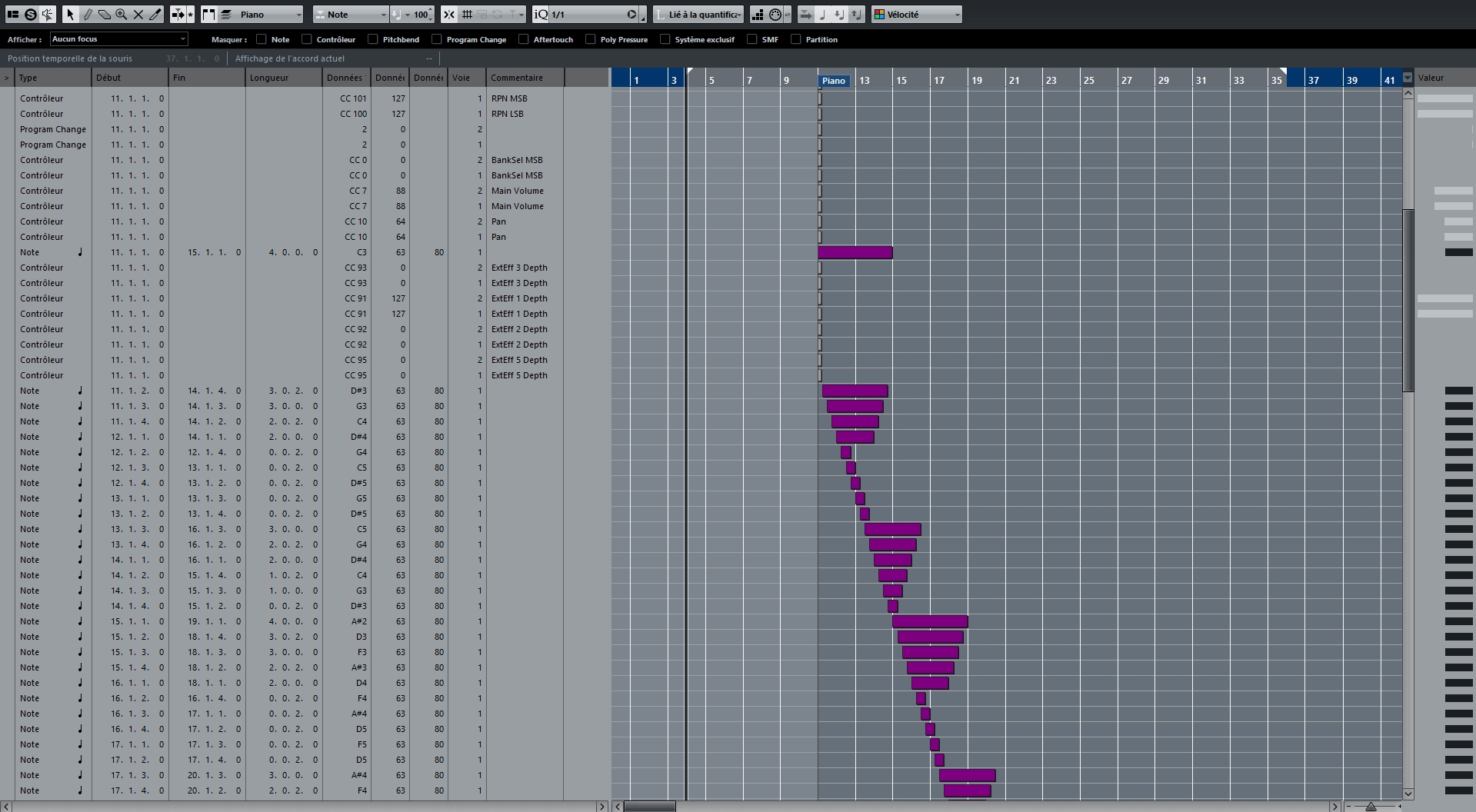Check the SMF mask checkbox
The image size is (1476, 812).
click(752, 39)
